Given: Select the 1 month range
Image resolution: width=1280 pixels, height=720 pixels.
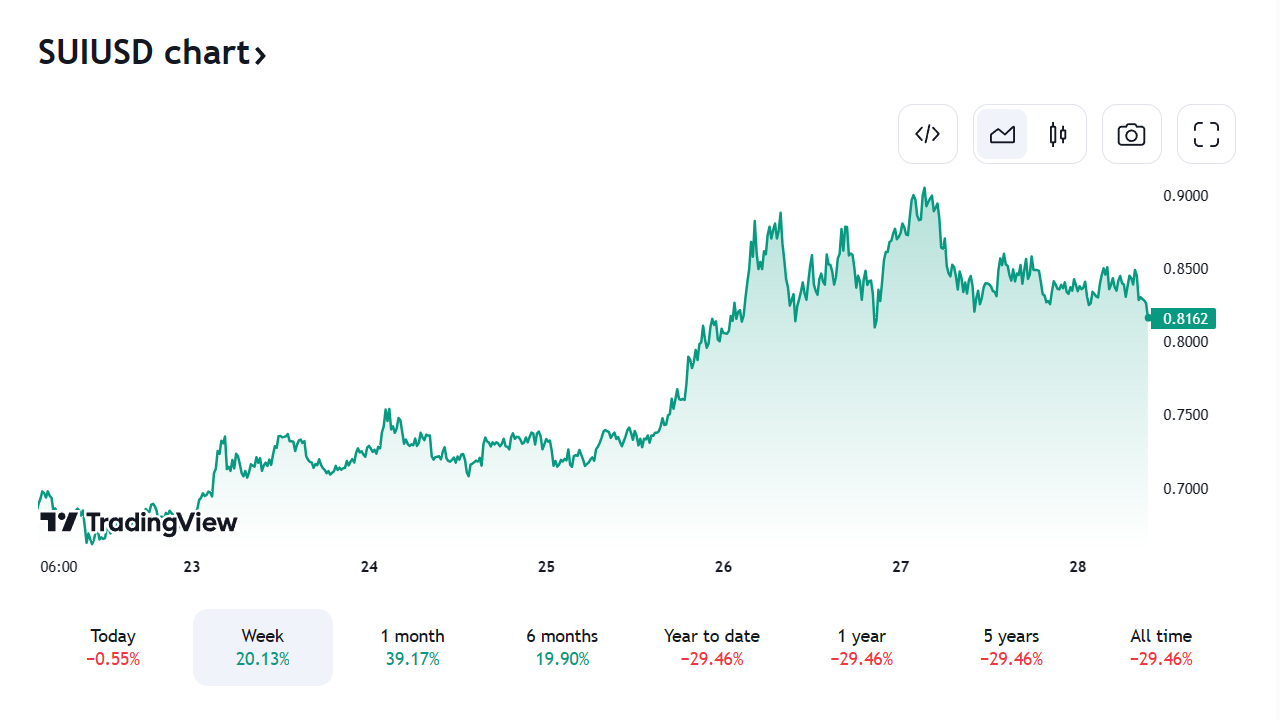Looking at the screenshot, I should tap(412, 647).
